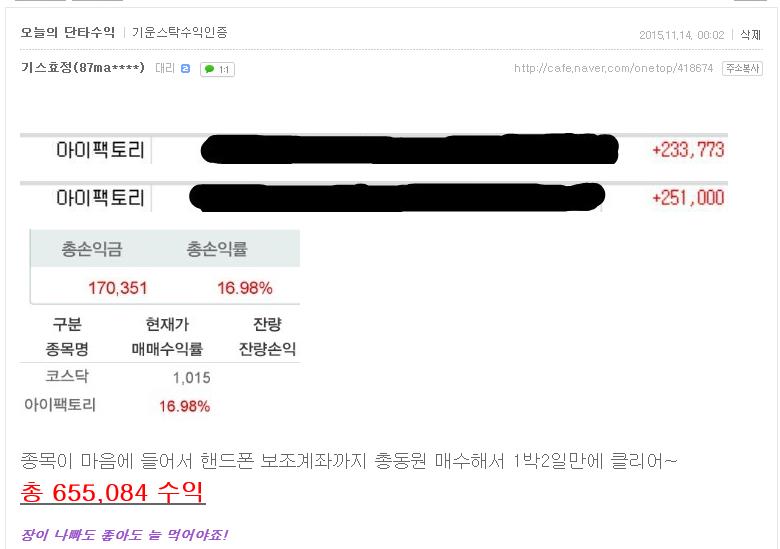
Task: Click author name 기스효정(87ma****)
Action: click(83, 67)
